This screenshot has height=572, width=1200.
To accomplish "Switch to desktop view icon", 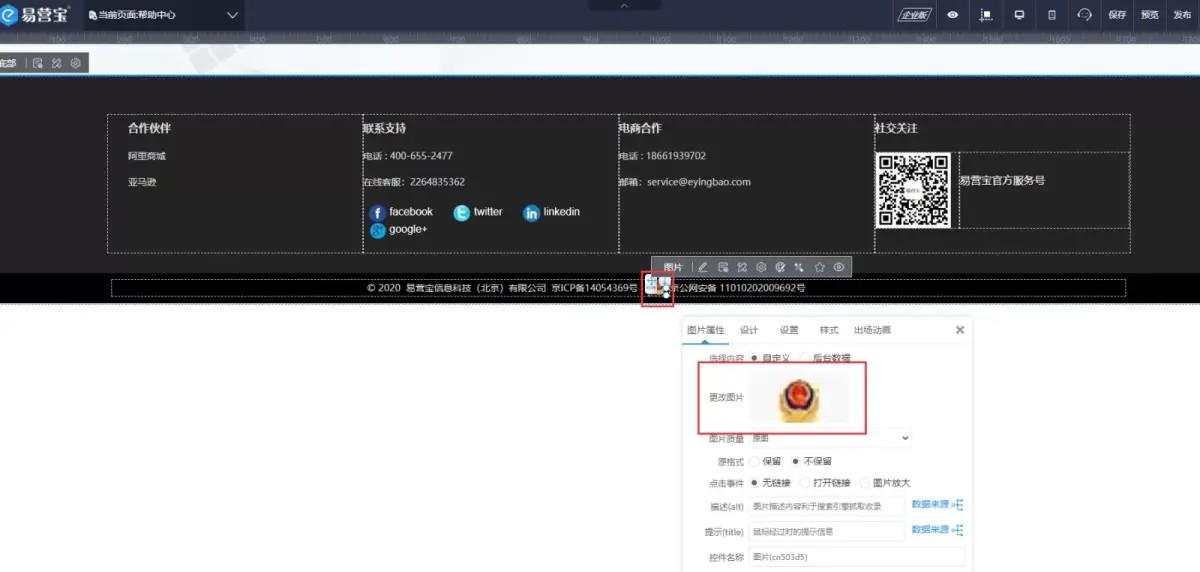I will [1019, 15].
